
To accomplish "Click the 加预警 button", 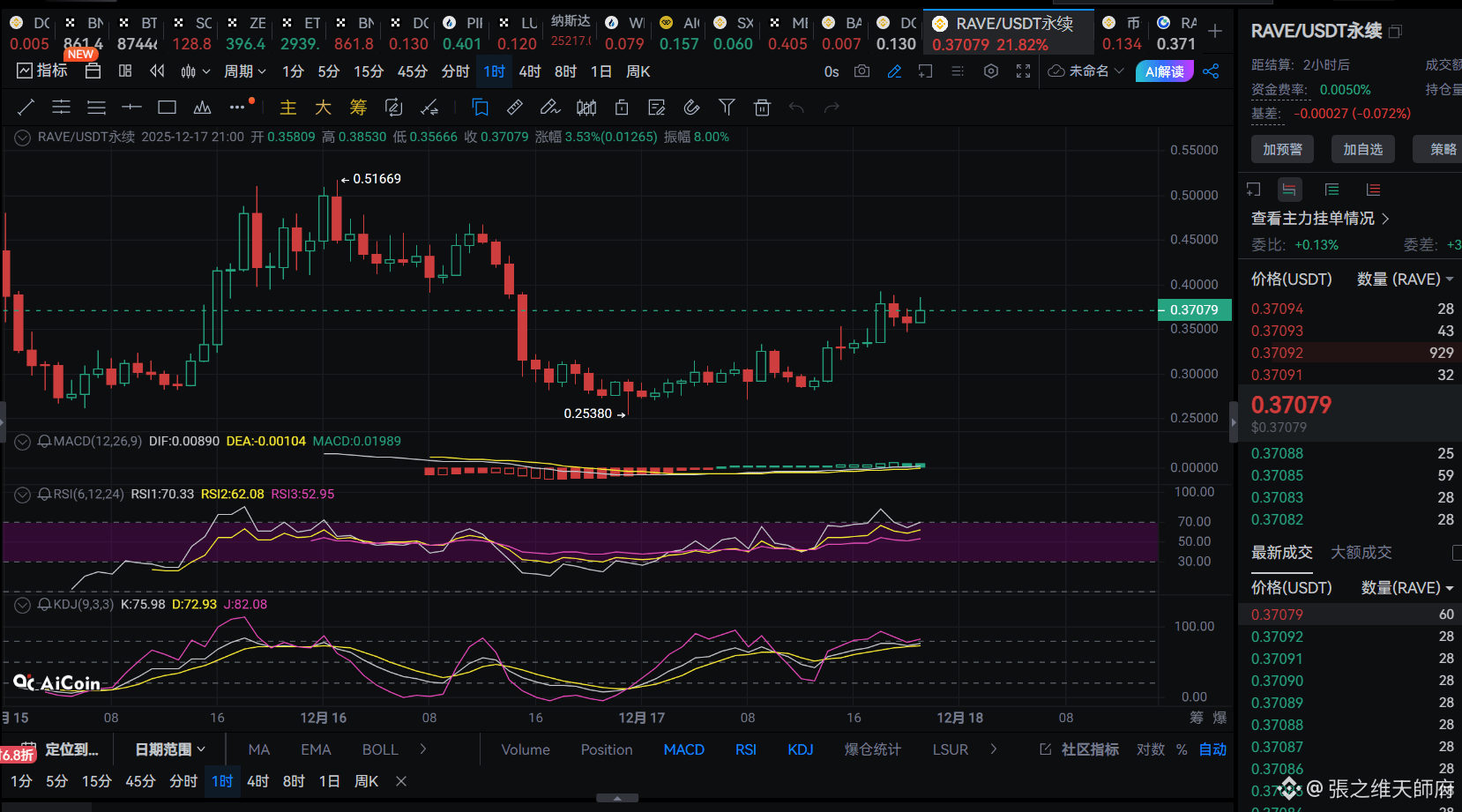I will 1282,149.
